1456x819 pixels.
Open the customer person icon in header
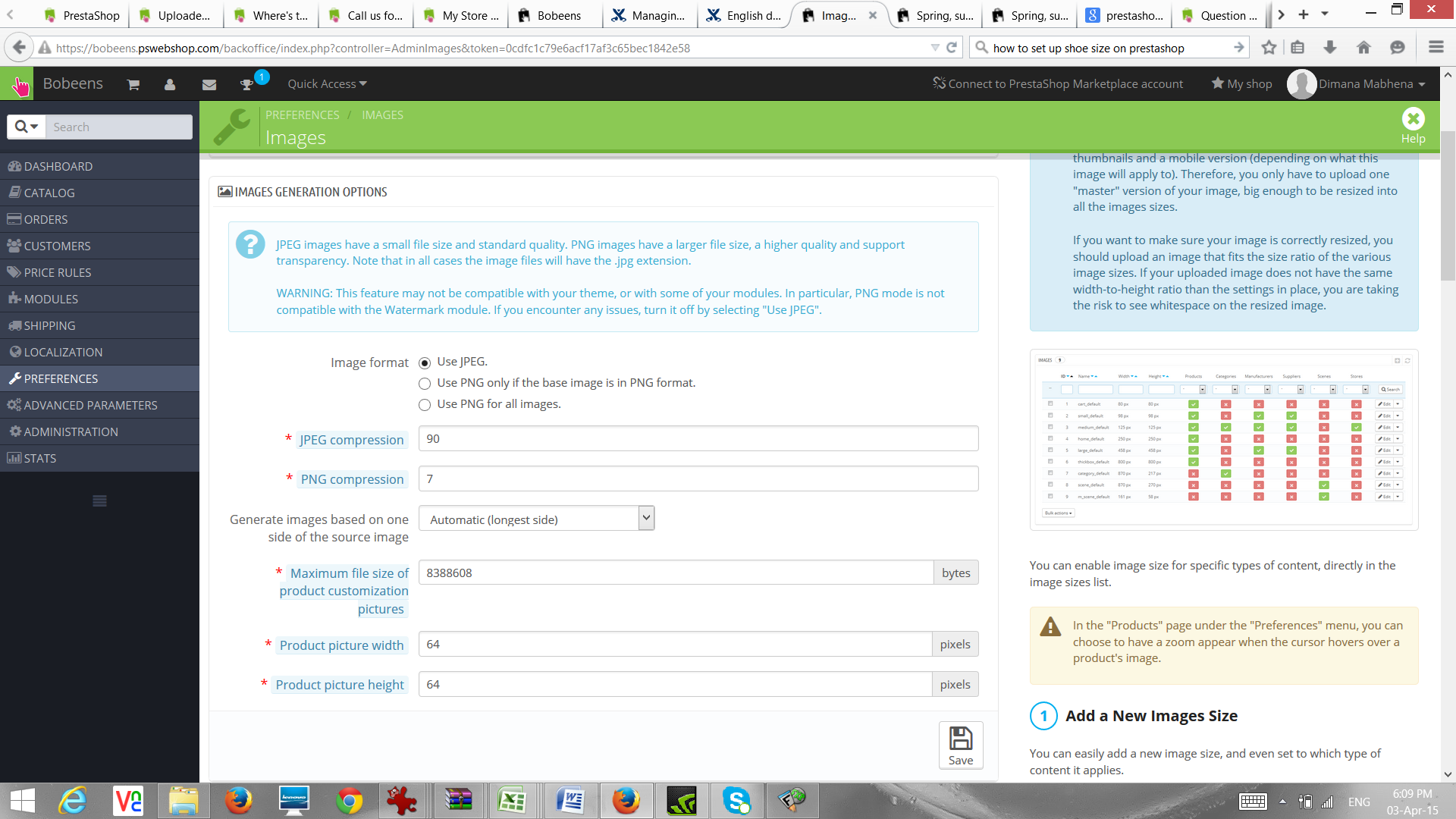pyautogui.click(x=170, y=84)
